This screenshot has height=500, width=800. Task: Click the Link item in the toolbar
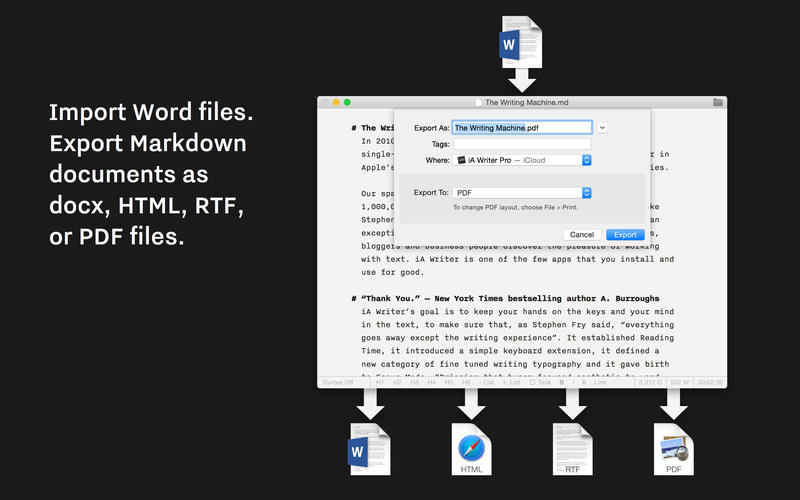click(x=600, y=382)
